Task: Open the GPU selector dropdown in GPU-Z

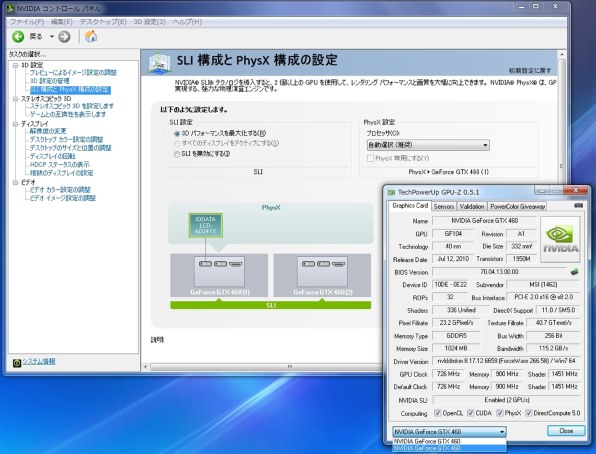Action: pyautogui.click(x=449, y=432)
